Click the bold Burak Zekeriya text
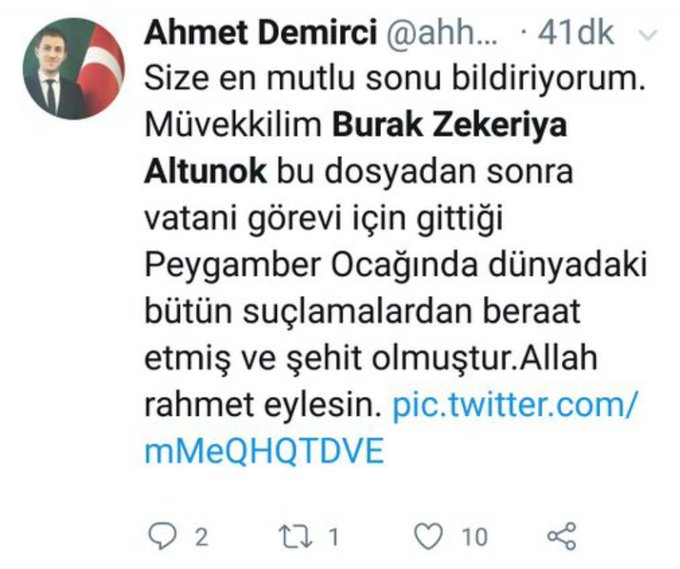The image size is (680, 569). [450, 126]
